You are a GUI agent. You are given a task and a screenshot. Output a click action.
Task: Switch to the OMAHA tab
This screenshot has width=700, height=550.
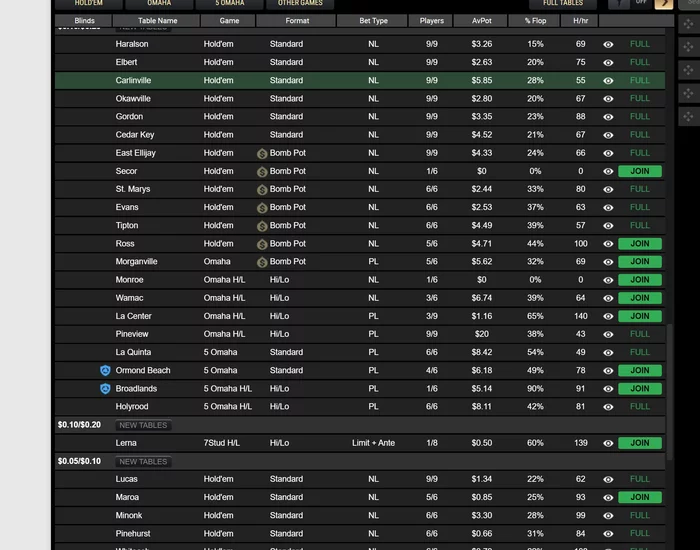click(159, 4)
